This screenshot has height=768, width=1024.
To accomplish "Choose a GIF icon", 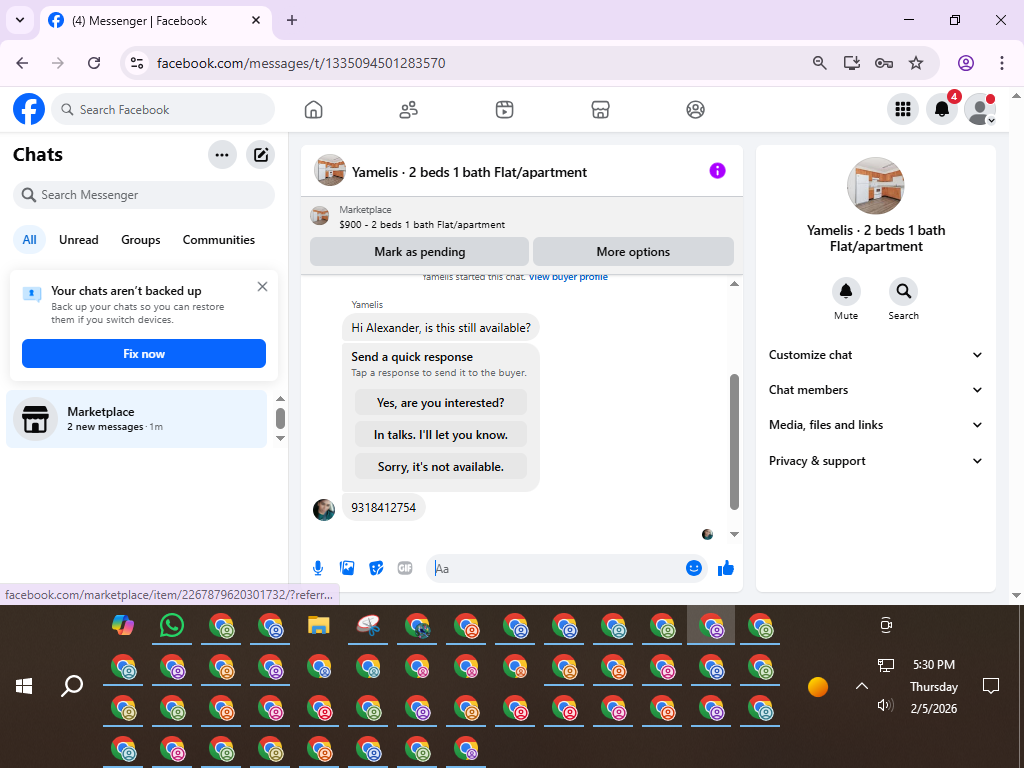I will 405,568.
